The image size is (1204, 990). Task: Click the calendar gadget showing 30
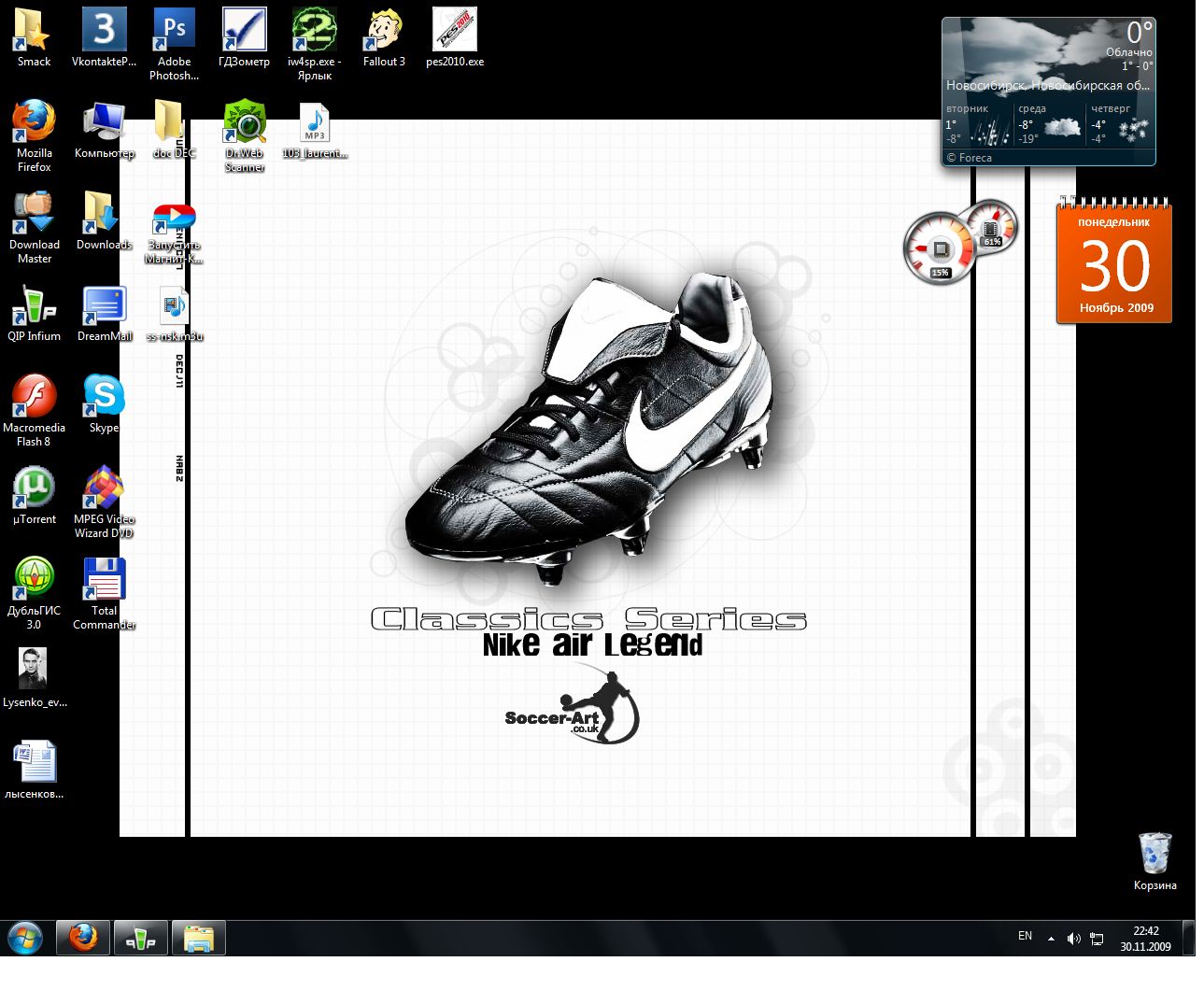[x=1114, y=262]
